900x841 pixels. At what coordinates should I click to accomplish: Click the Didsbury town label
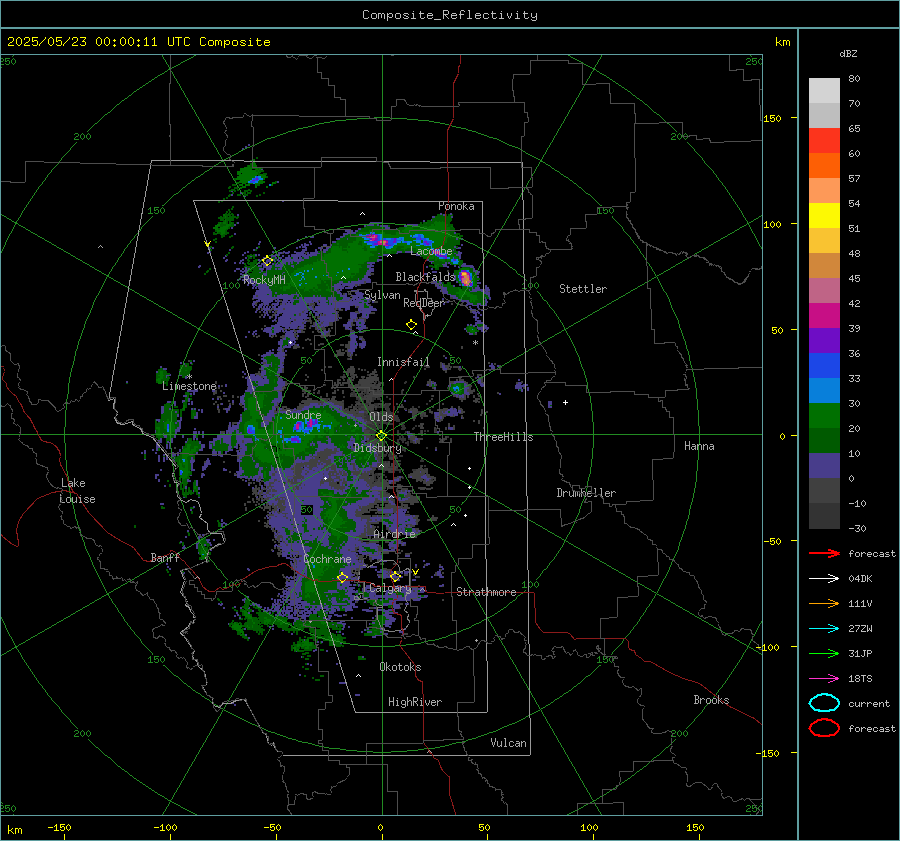point(377,448)
